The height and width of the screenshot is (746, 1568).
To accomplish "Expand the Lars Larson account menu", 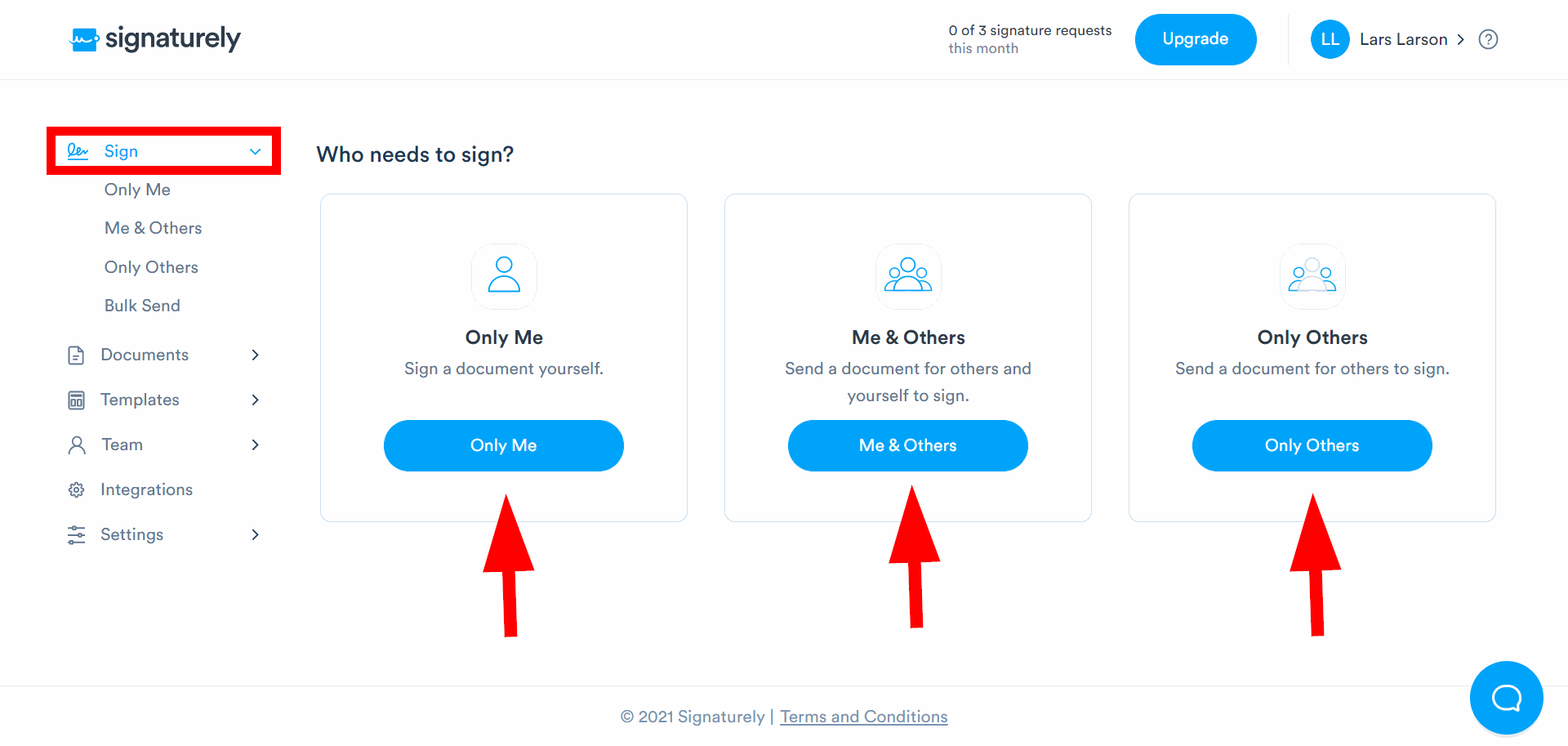I will point(1463,39).
